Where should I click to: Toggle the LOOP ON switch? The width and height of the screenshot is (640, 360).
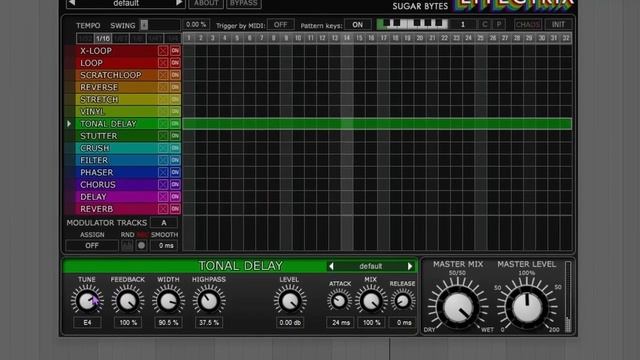click(175, 63)
